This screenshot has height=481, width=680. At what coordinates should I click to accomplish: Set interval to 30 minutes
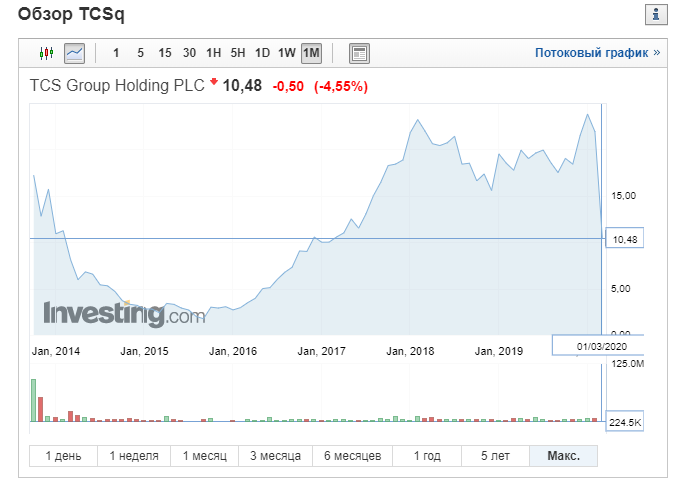point(189,53)
